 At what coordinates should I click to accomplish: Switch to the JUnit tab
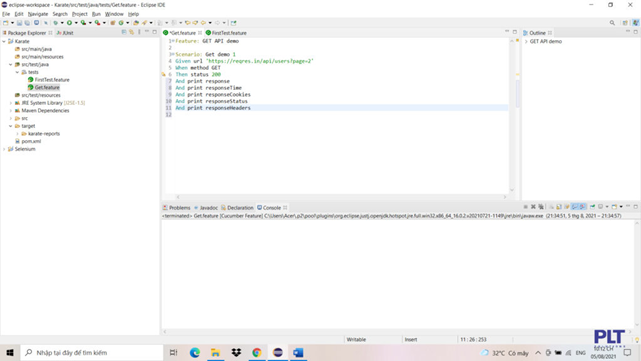[x=65, y=33]
